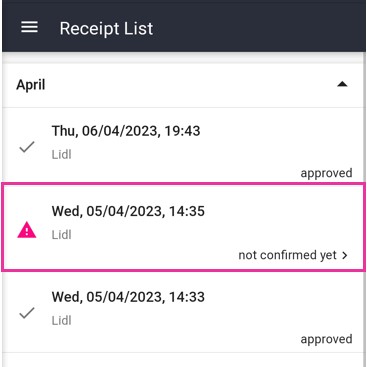
Task: Open receipt Wed, 05/04/2023, 14:33
Action: tap(183, 312)
